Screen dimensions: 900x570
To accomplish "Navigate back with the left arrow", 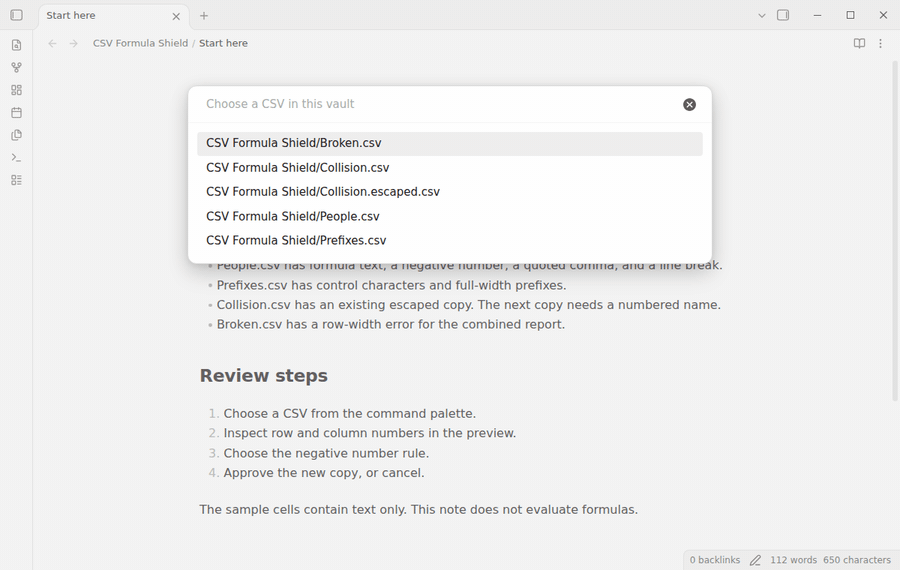I will [x=52, y=43].
